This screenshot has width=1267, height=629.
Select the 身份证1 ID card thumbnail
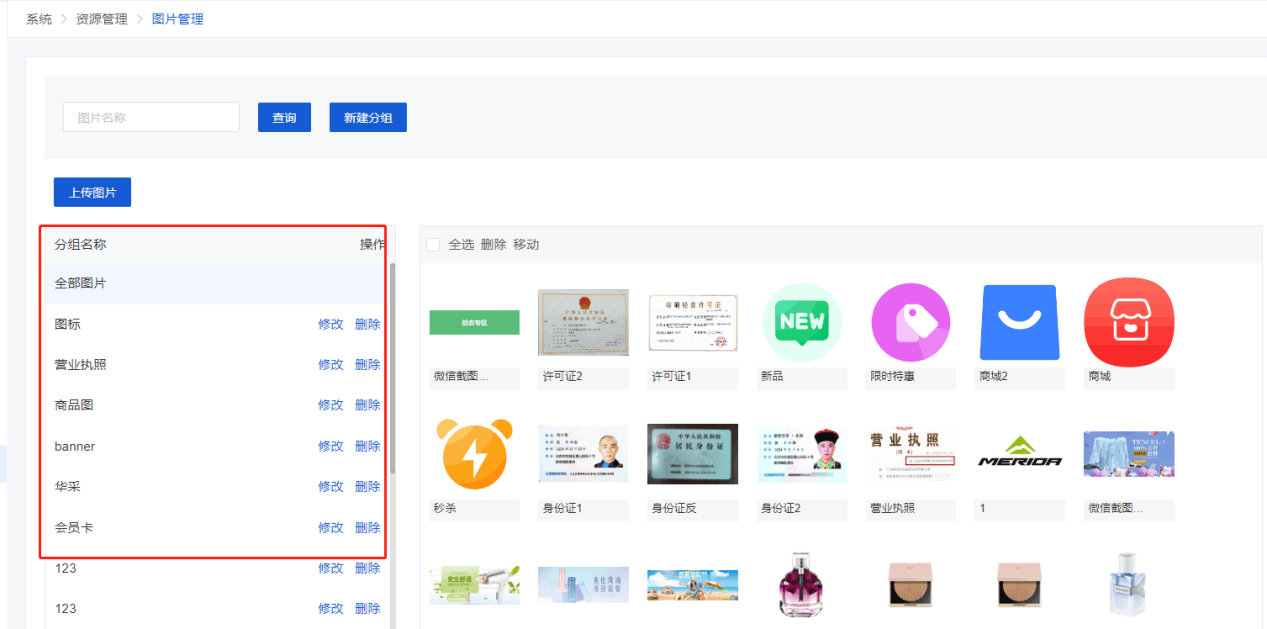[x=584, y=453]
